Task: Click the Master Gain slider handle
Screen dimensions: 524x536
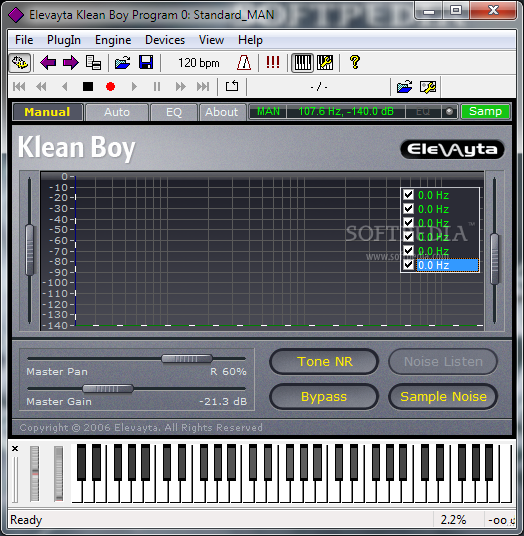Action: pyautogui.click(x=108, y=389)
